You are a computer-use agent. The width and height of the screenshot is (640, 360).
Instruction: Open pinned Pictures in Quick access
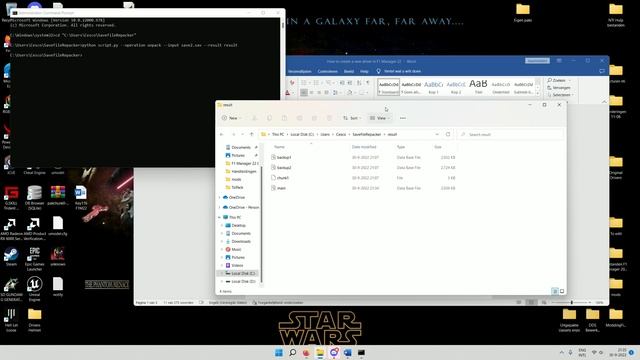(x=238, y=155)
